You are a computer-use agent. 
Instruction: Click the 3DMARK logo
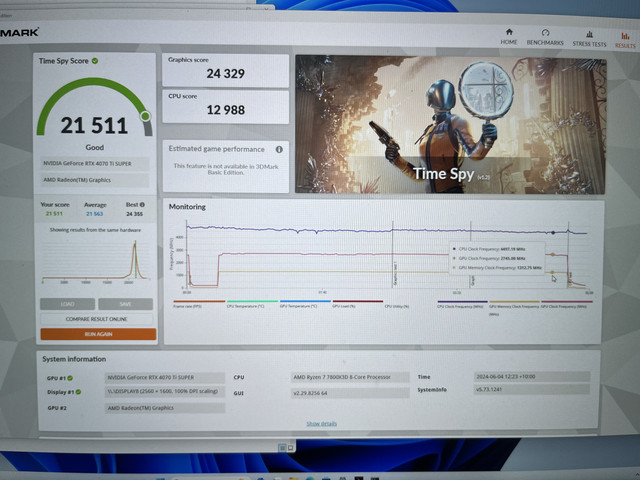click(x=19, y=32)
